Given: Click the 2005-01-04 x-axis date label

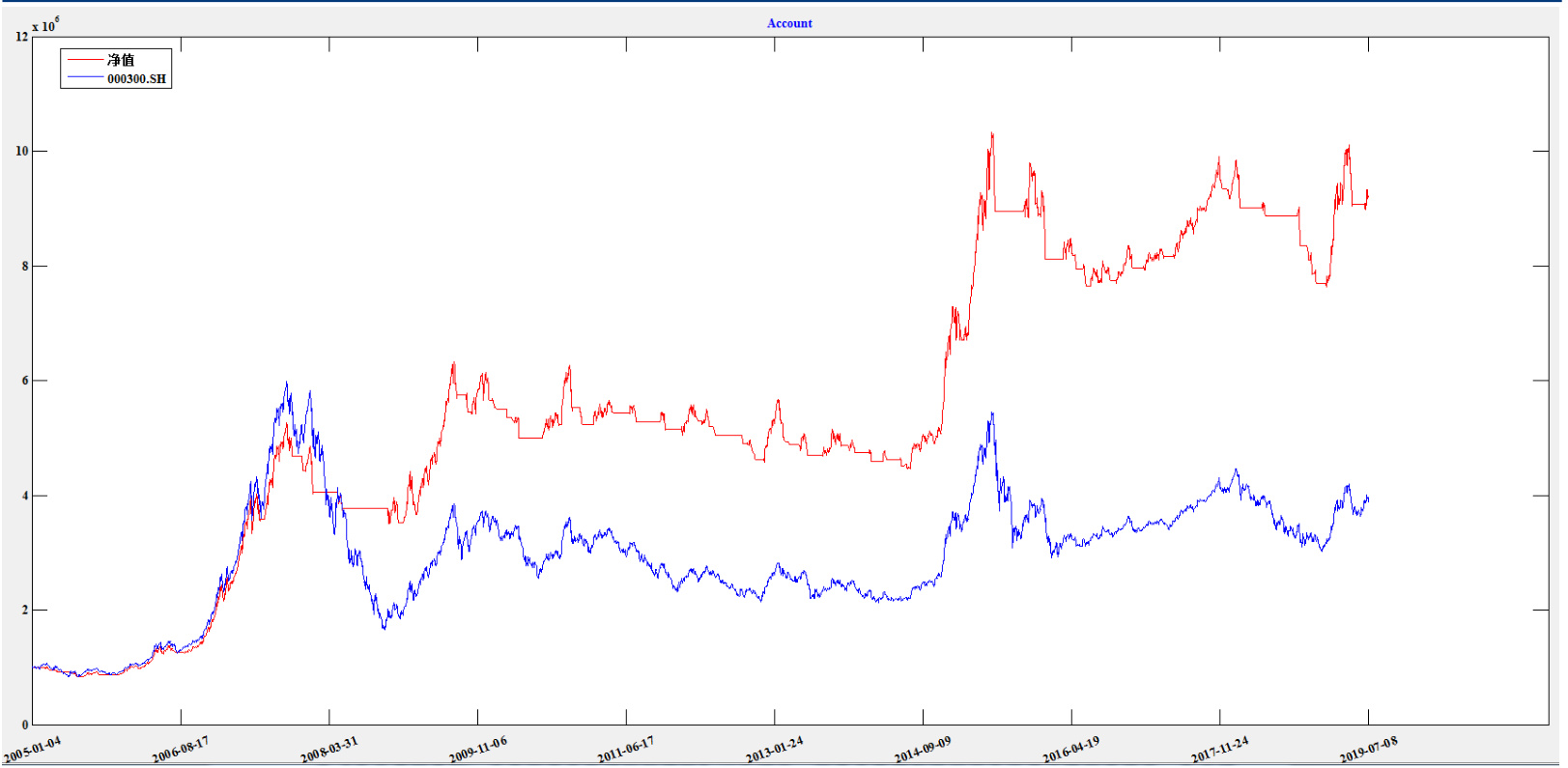Looking at the screenshot, I should click(32, 750).
